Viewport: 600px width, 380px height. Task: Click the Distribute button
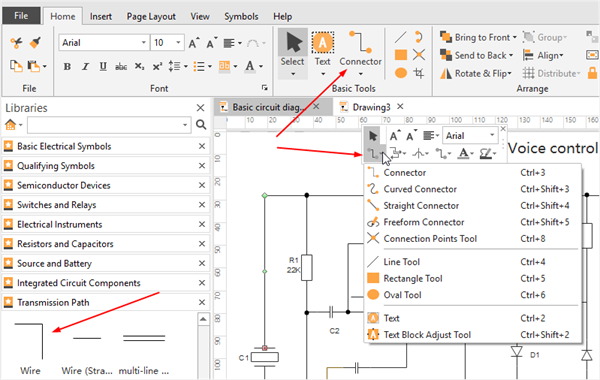click(551, 73)
